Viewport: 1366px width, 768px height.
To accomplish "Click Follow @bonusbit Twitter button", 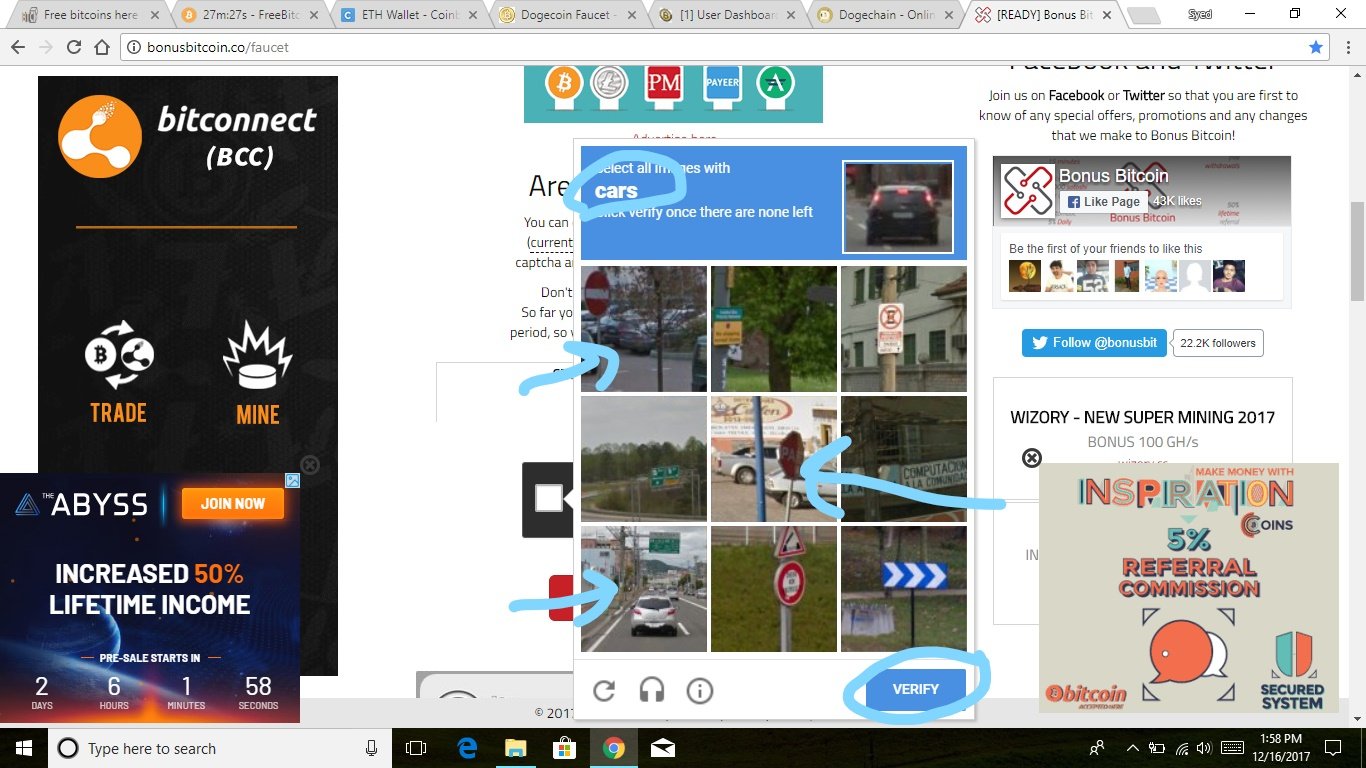I will (x=1094, y=342).
